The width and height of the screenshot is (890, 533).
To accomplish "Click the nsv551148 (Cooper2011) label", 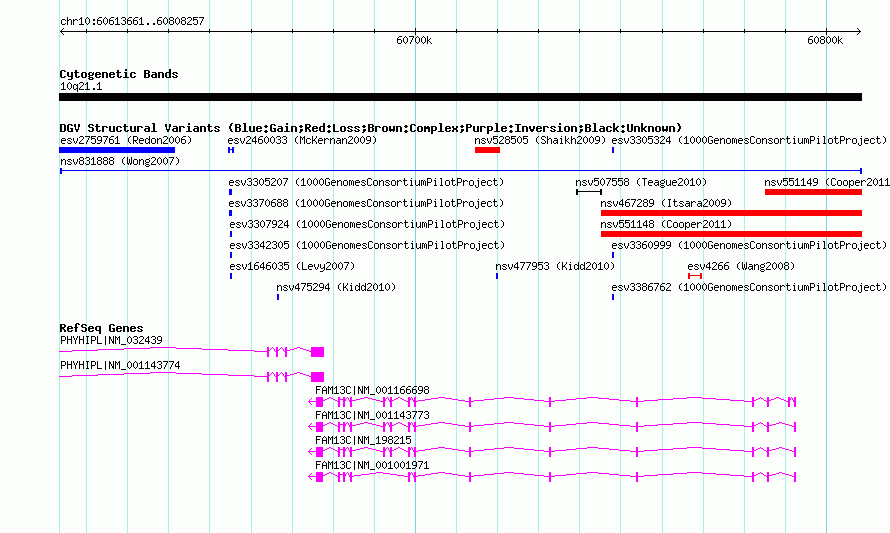I will (666, 224).
